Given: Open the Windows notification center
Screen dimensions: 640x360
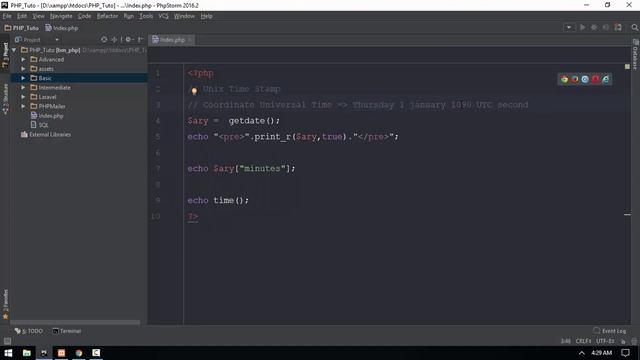Looking at the screenshot, I should [x=625, y=353].
